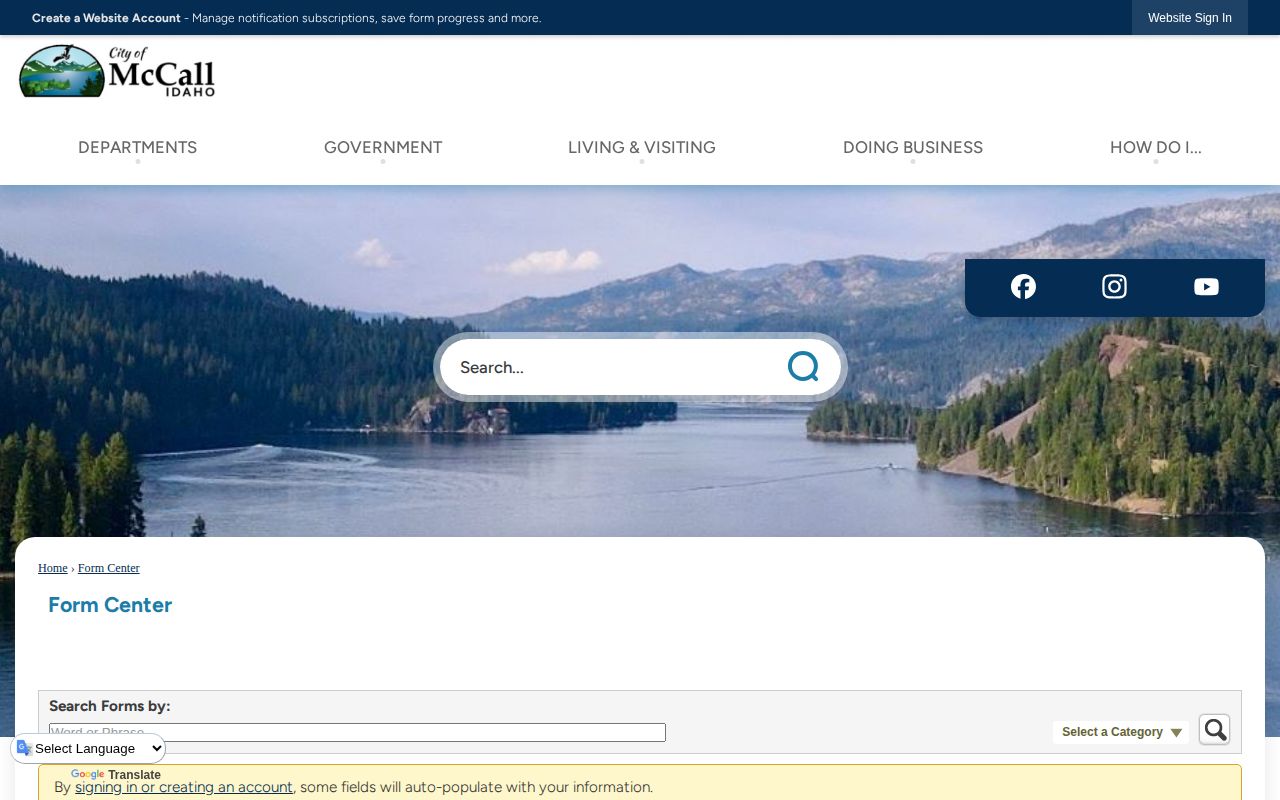The image size is (1280, 800).
Task: Click the Website Sign In button
Action: [x=1190, y=18]
